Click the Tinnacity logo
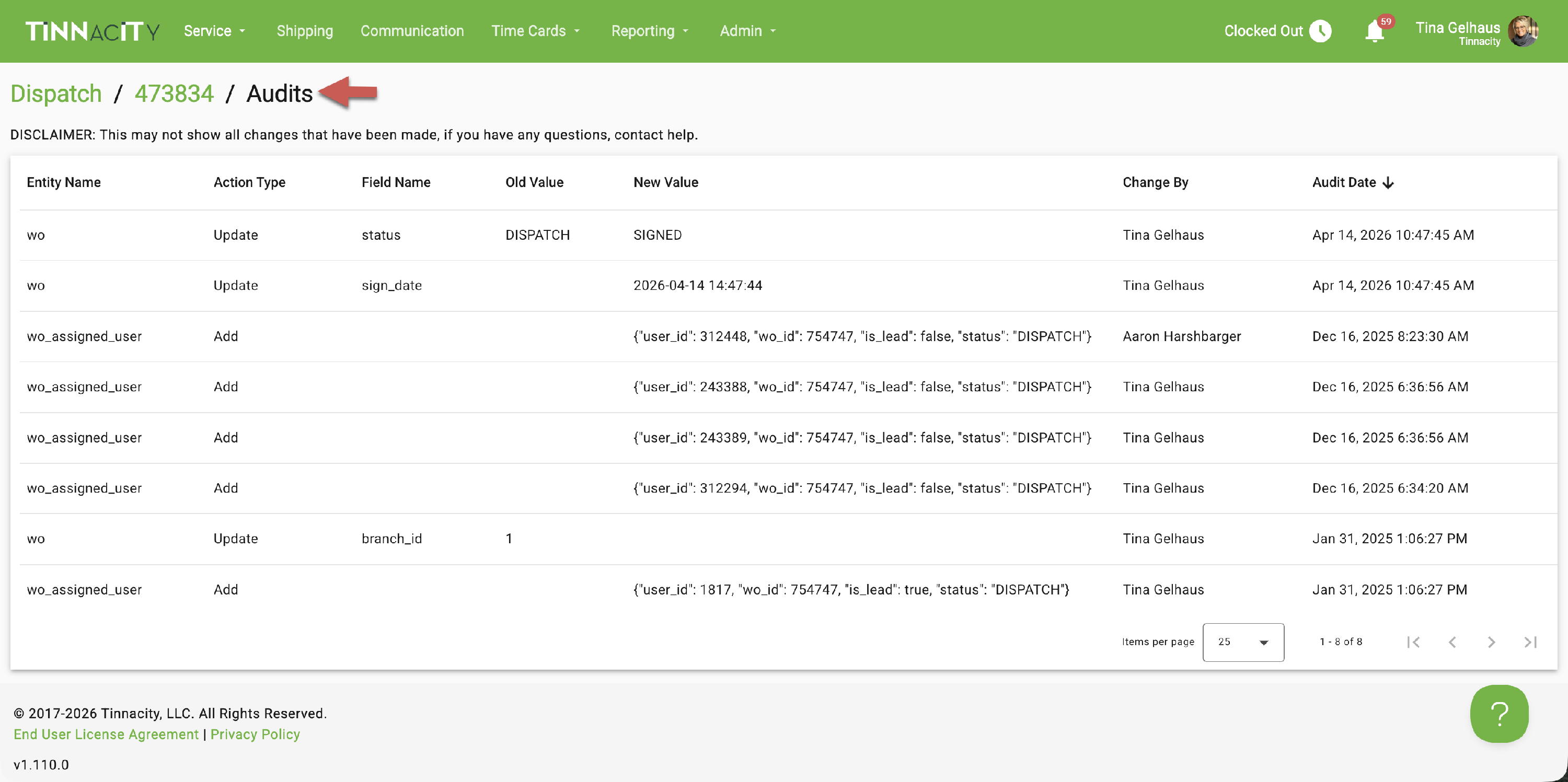1568x782 pixels. [x=93, y=31]
